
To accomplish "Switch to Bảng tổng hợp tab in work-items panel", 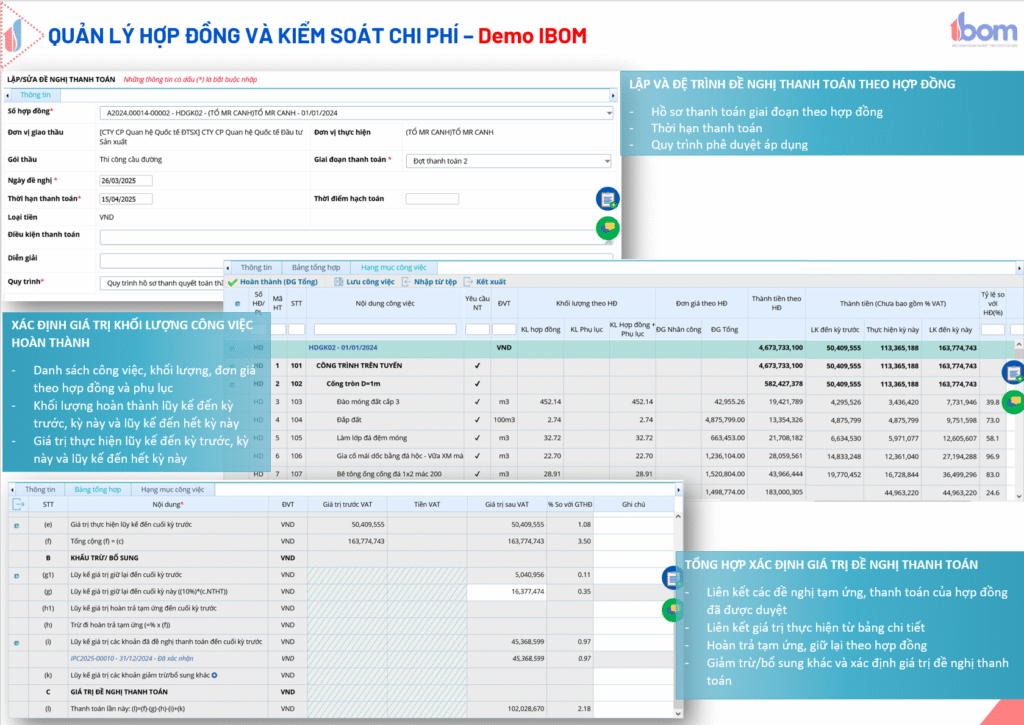I will tap(316, 268).
